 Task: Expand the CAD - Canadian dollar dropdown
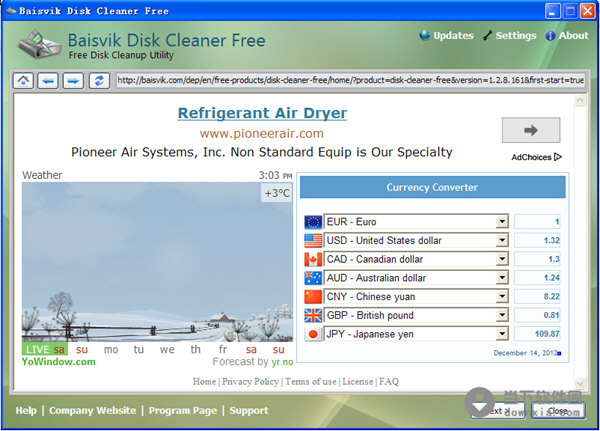pyautogui.click(x=502, y=259)
